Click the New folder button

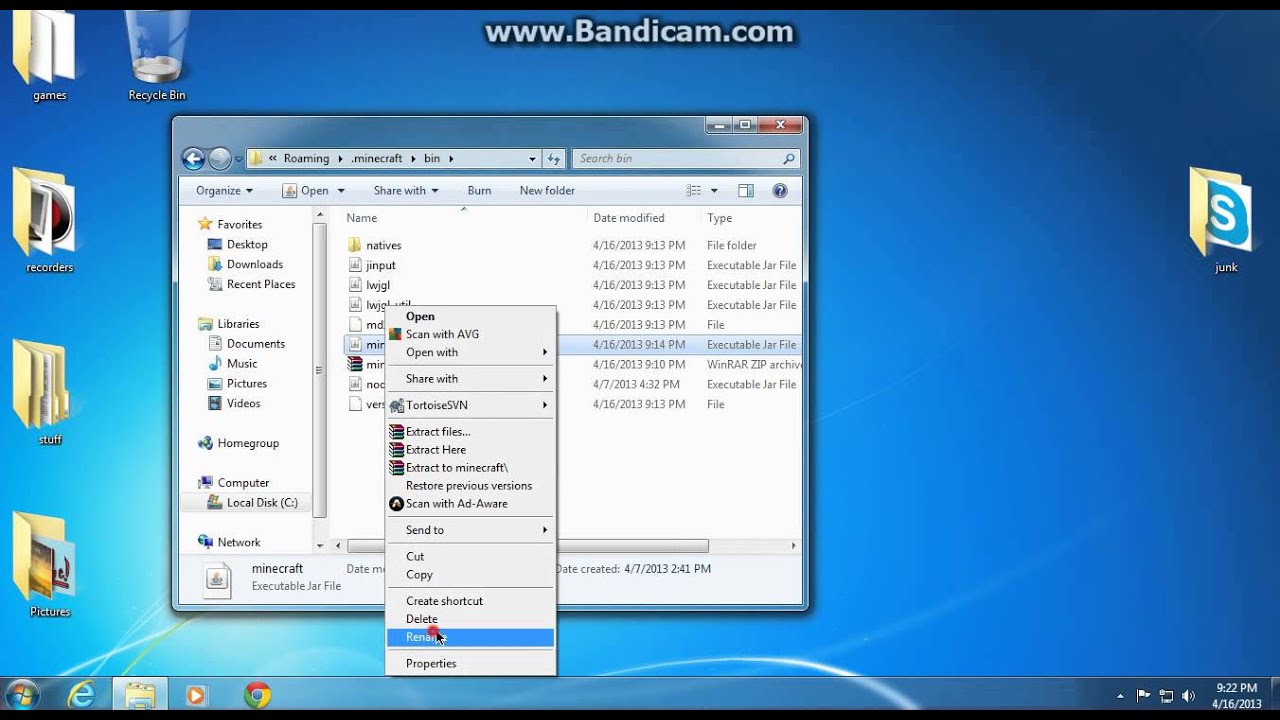[547, 191]
